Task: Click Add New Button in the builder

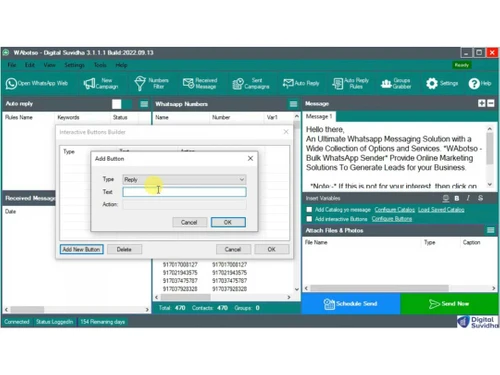Action: pyautogui.click(x=81, y=249)
